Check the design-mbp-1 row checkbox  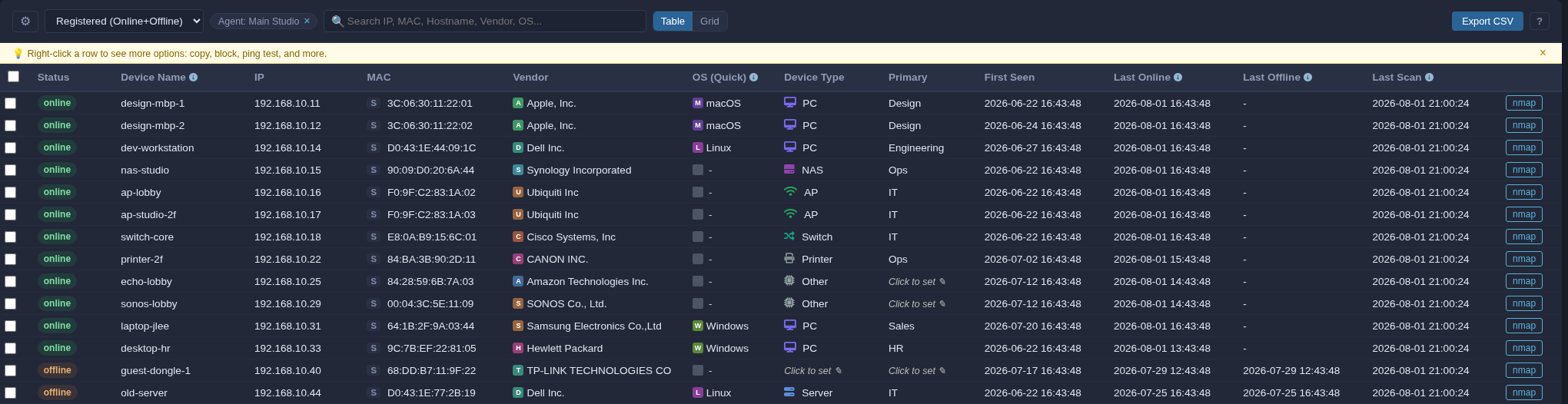coord(10,103)
